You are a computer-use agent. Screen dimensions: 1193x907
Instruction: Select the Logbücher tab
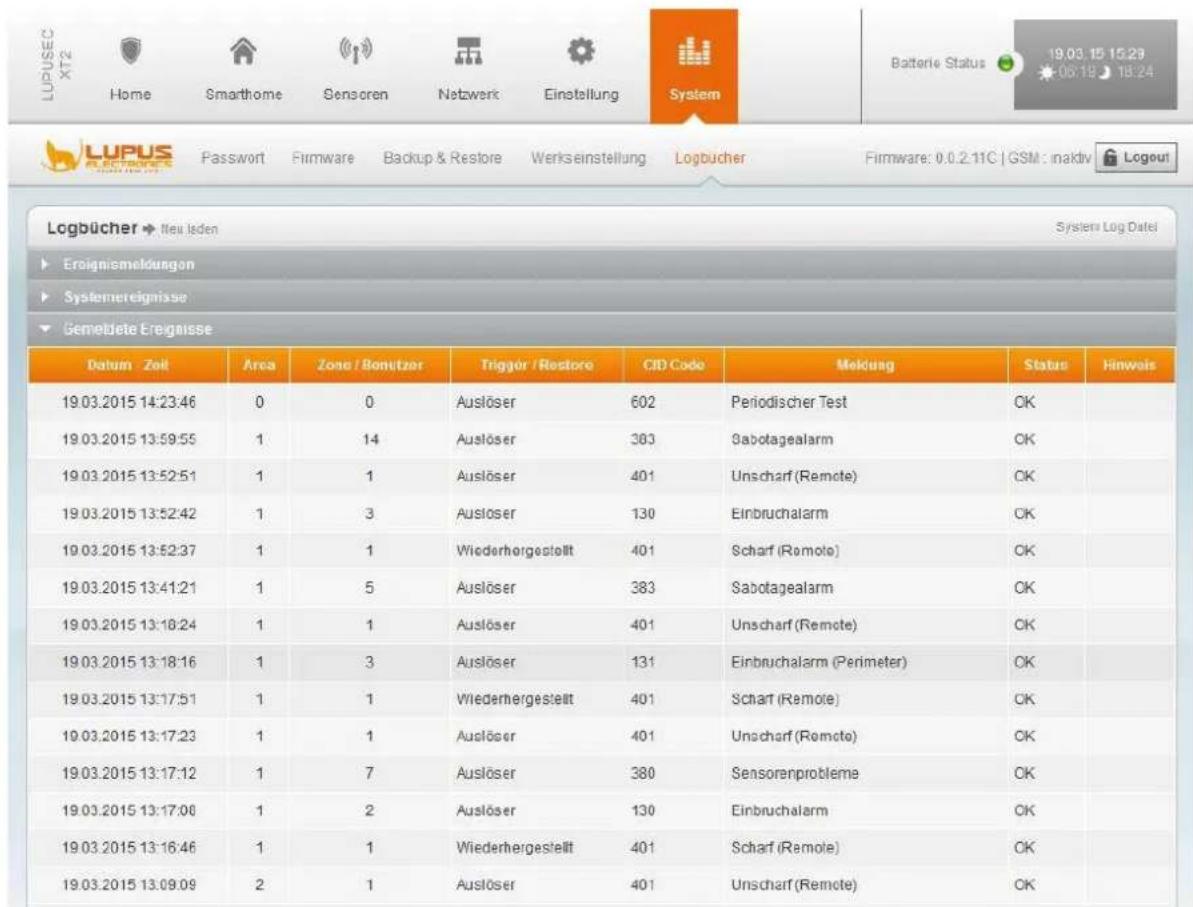[710, 158]
